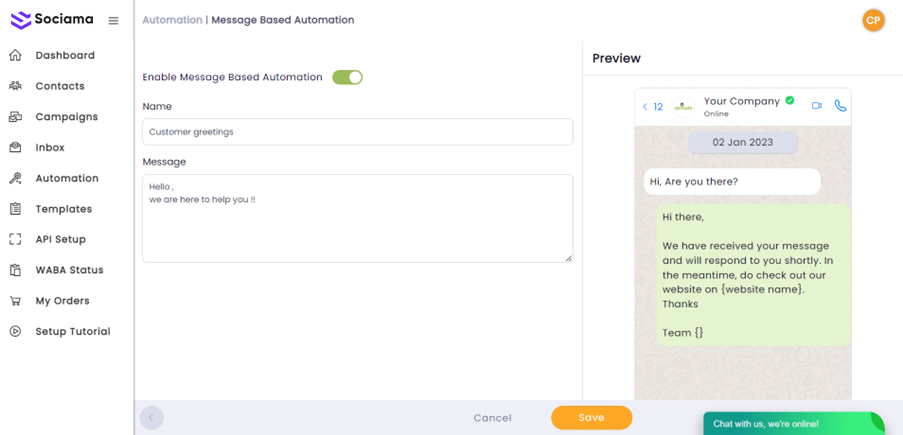The width and height of the screenshot is (903, 435).
Task: Click the Inbox icon in sidebar
Action: pos(15,148)
